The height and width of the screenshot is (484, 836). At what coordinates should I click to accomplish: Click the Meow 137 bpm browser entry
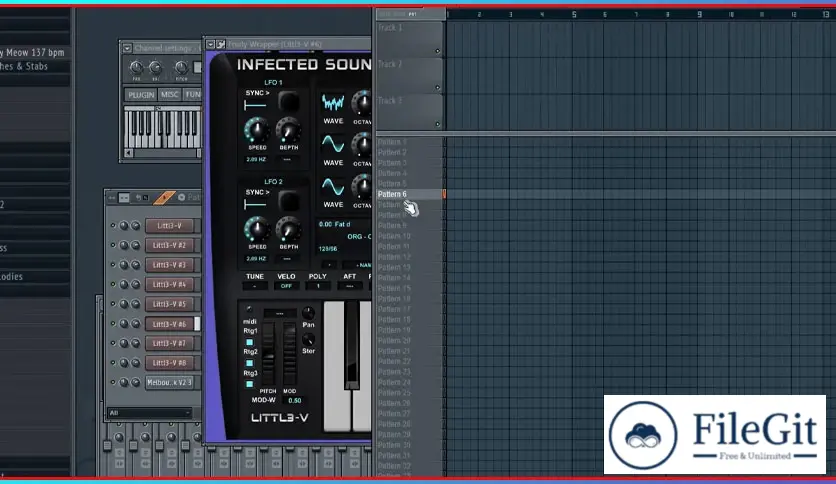[34, 52]
